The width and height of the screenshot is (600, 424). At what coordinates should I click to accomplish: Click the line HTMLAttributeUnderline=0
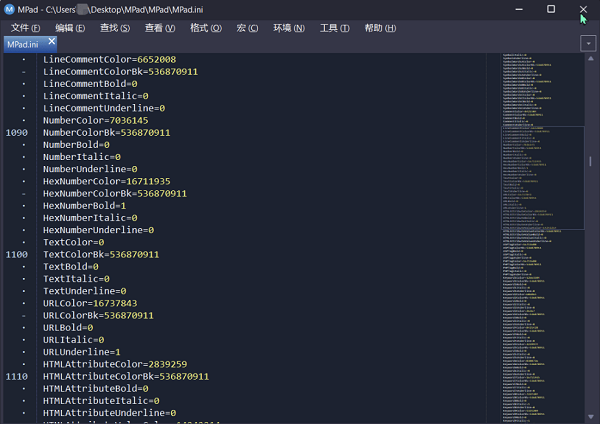109,413
